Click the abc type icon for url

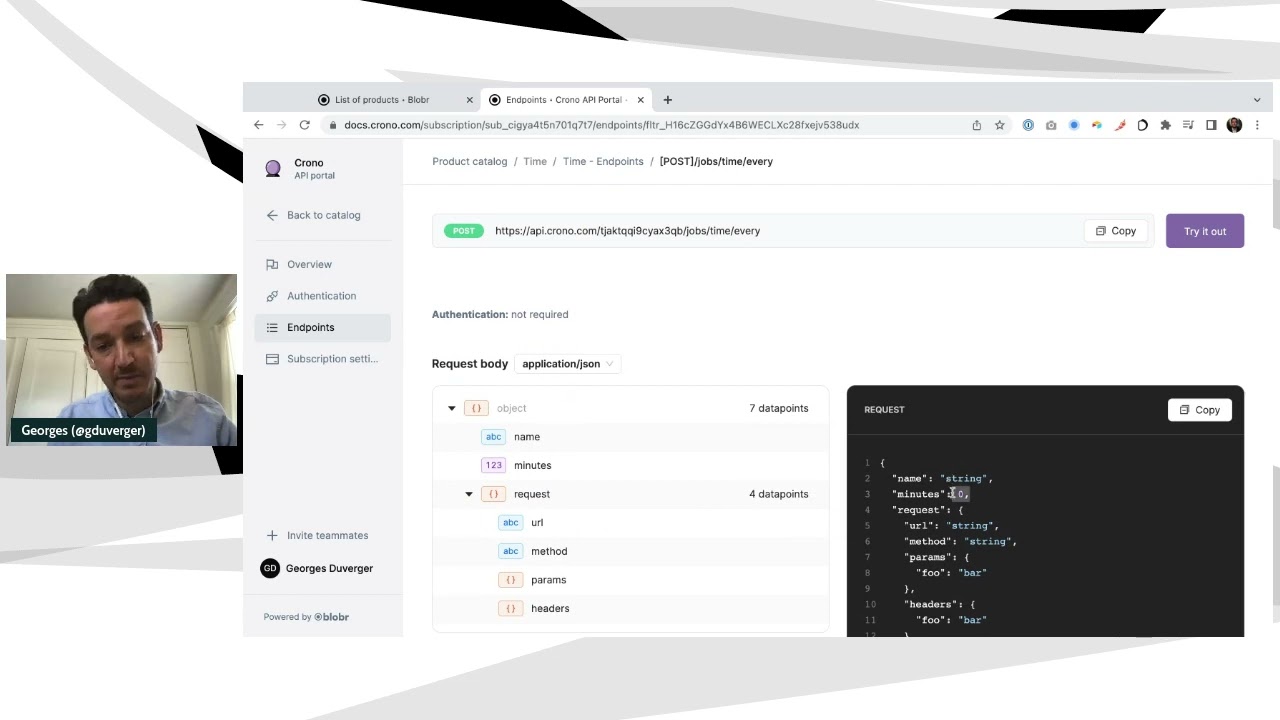tap(511, 523)
